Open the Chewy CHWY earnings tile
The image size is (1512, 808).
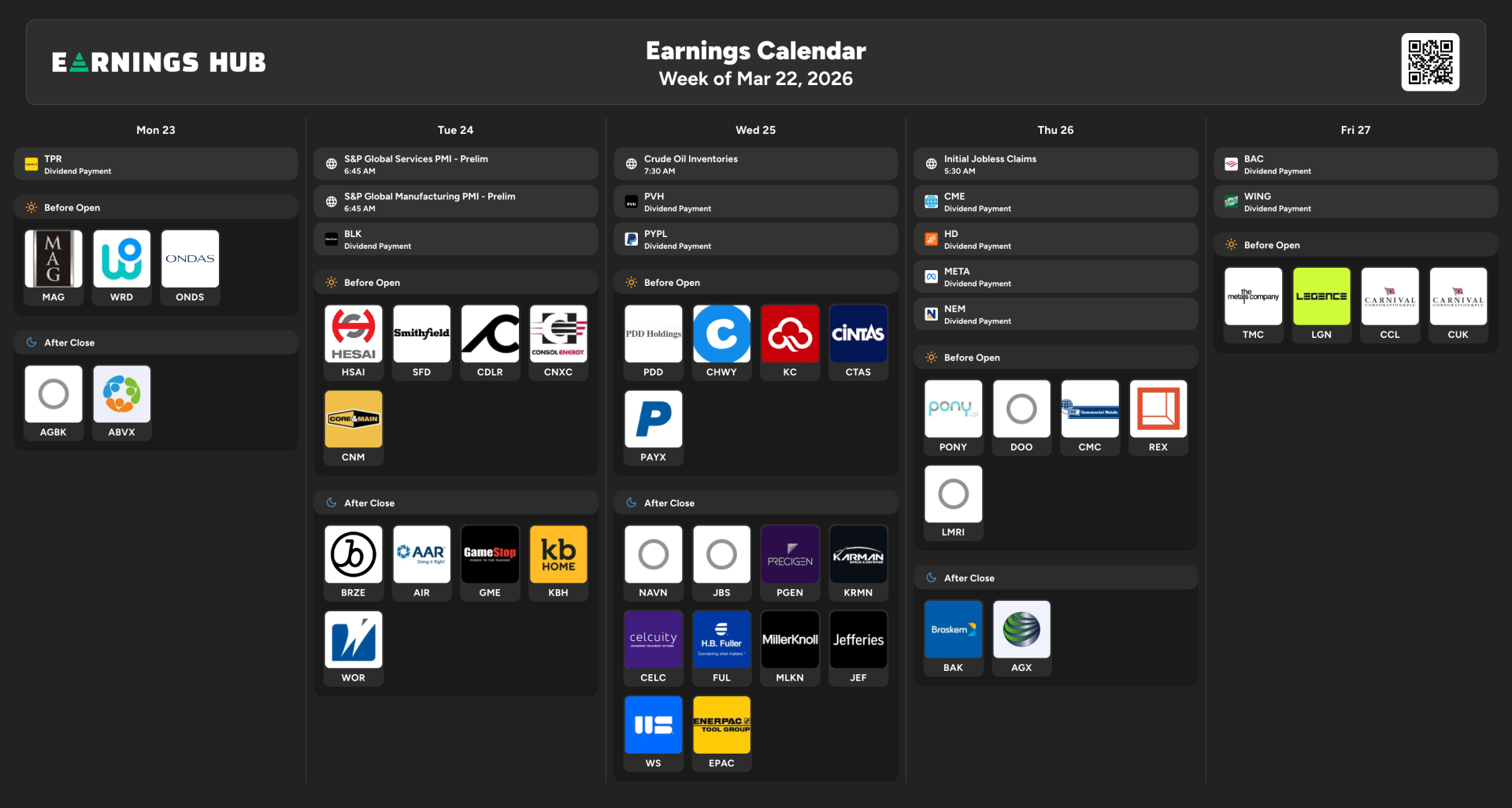click(x=721, y=334)
